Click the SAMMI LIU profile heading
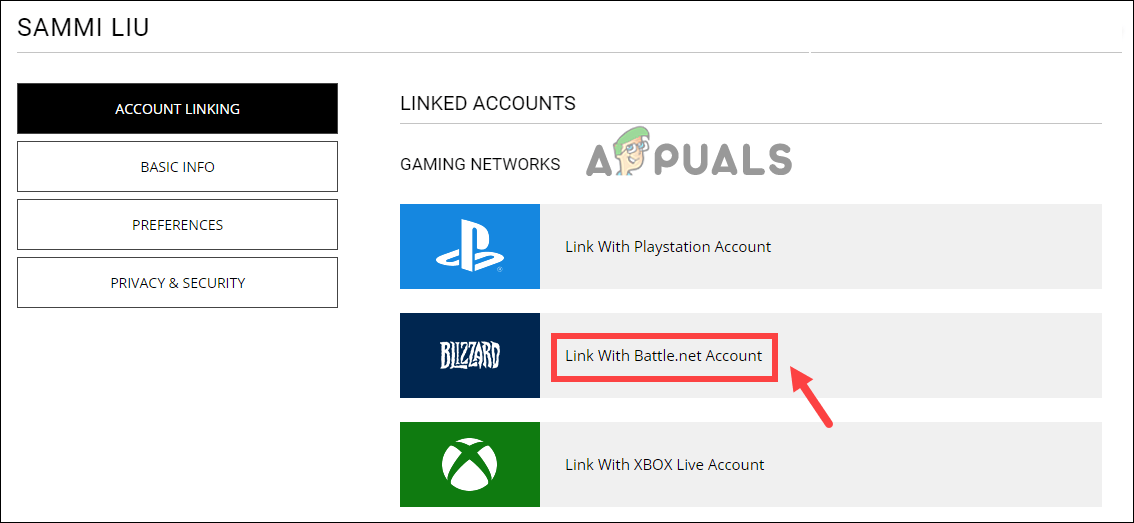1134x523 pixels. pyautogui.click(x=83, y=27)
